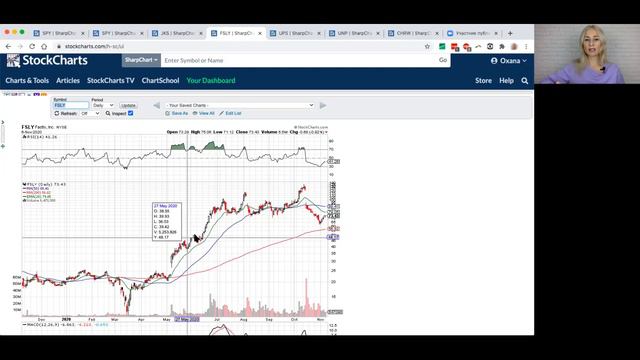
Task: Click the 27 May 2020 date marker
Action: tap(187, 319)
